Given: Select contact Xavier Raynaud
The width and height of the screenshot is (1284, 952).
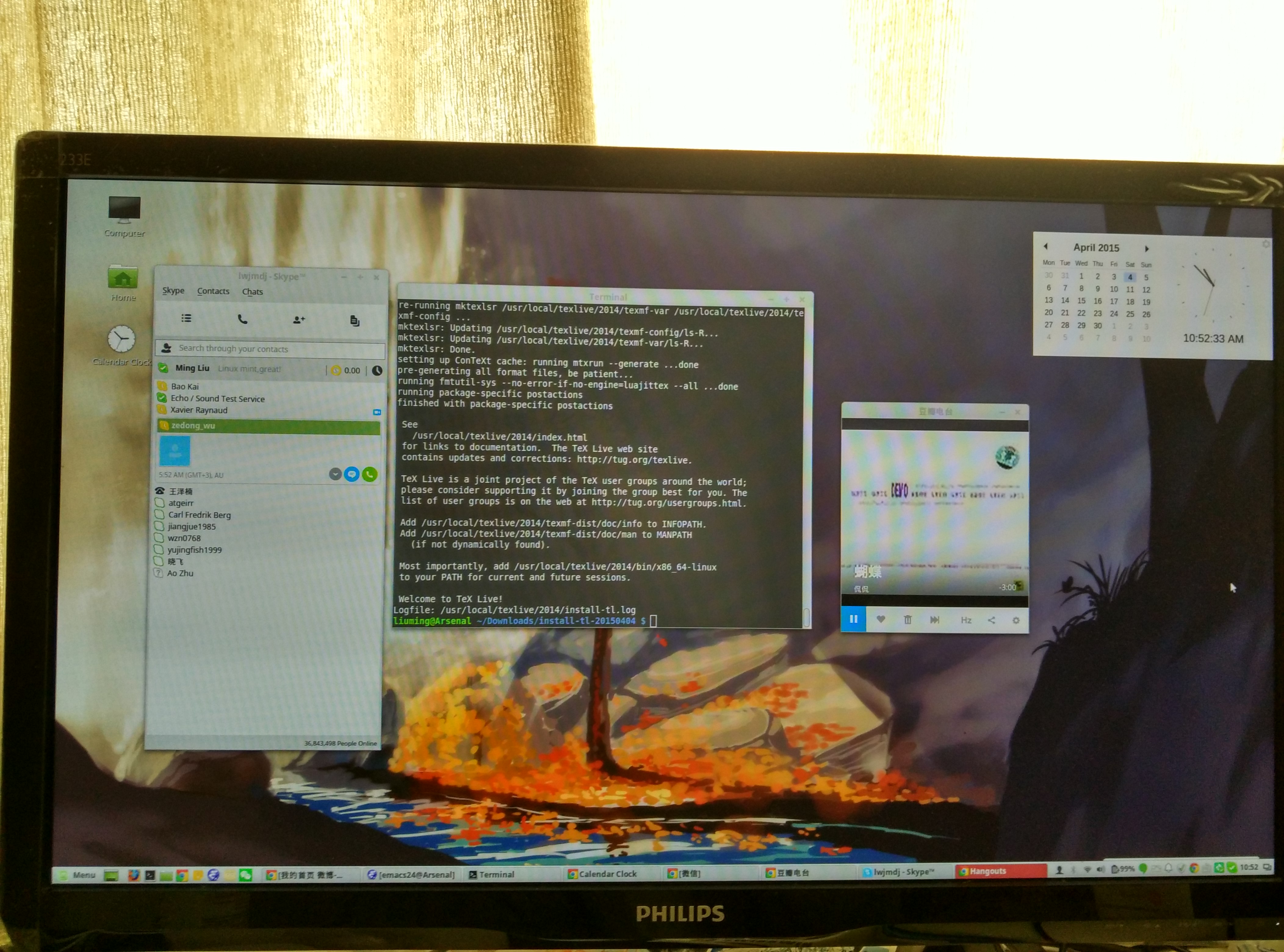Looking at the screenshot, I should pyautogui.click(x=199, y=410).
